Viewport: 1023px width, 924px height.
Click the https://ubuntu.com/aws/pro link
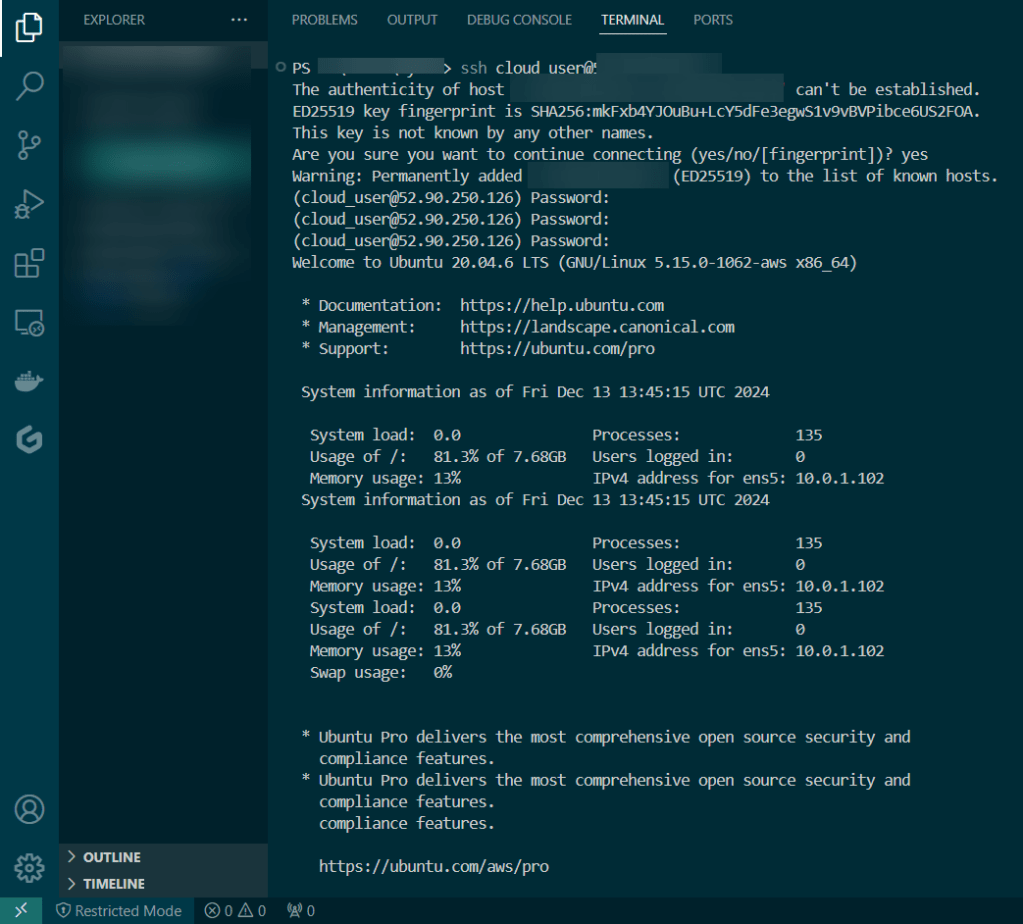433,866
